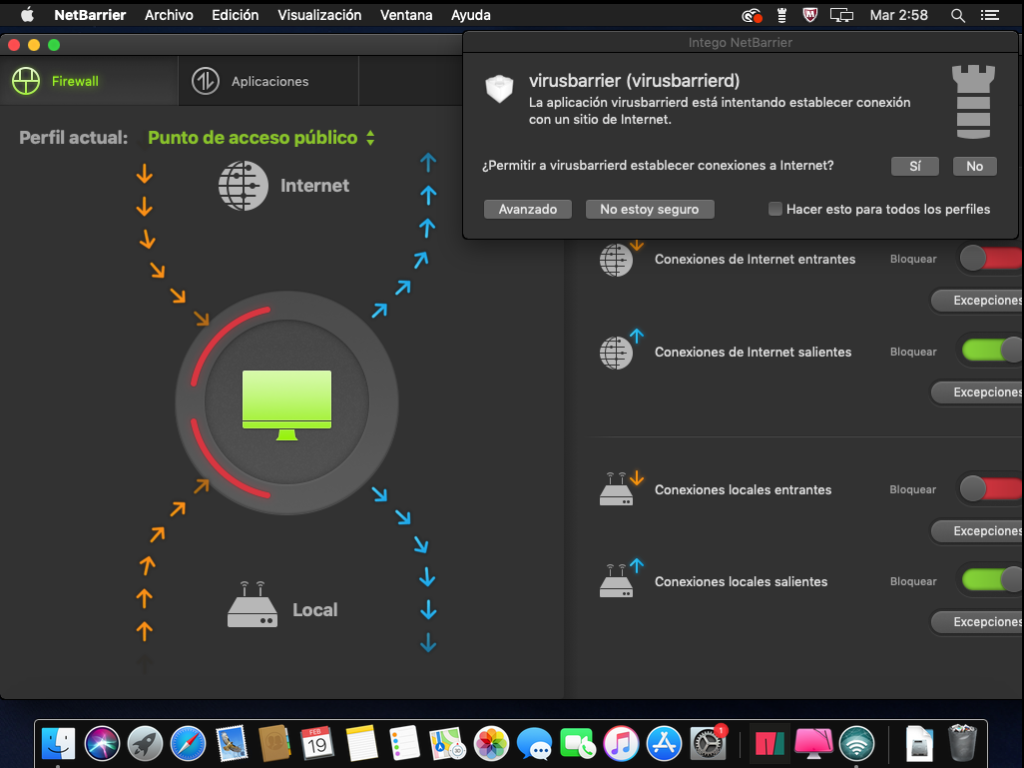Open the Edición menu
Screen dimensions: 1024x768
(235, 15)
